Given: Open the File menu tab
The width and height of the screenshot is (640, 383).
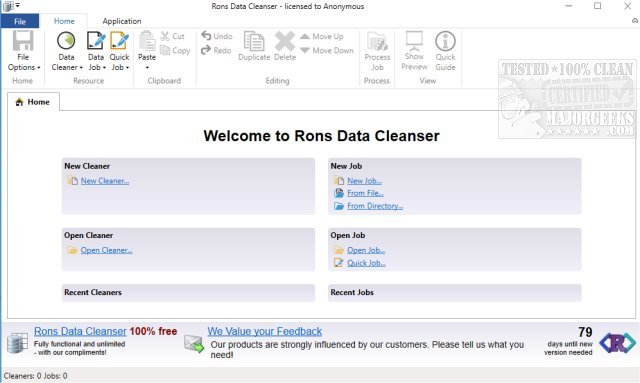Looking at the screenshot, I should pyautogui.click(x=20, y=21).
